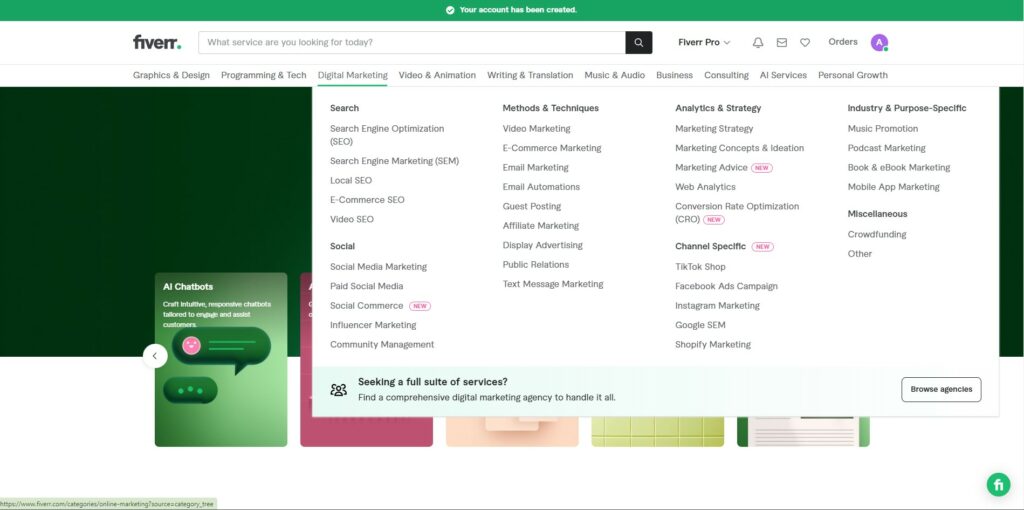Screen dimensions: 1024x510
Task: Open Digital Marketing category
Action: coord(353,75)
